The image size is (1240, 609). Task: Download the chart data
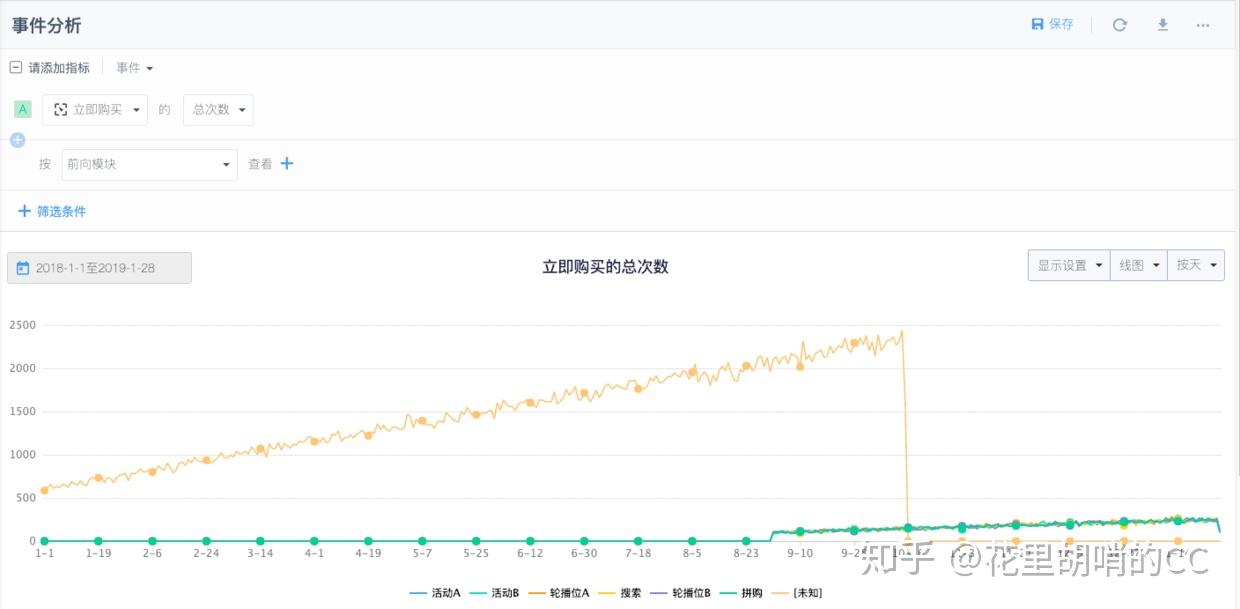pyautogui.click(x=1163, y=25)
